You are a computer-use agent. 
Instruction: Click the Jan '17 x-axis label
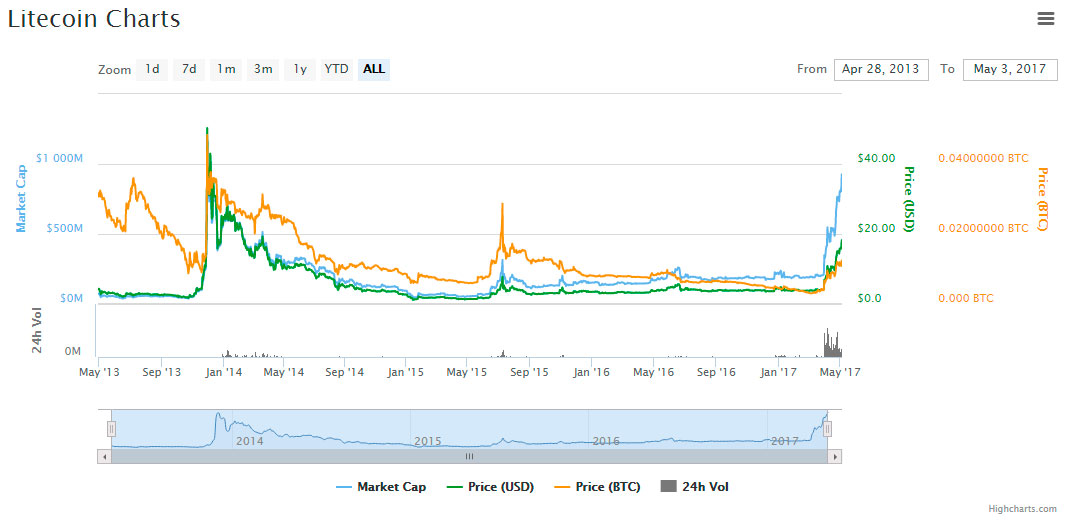pyautogui.click(x=779, y=372)
